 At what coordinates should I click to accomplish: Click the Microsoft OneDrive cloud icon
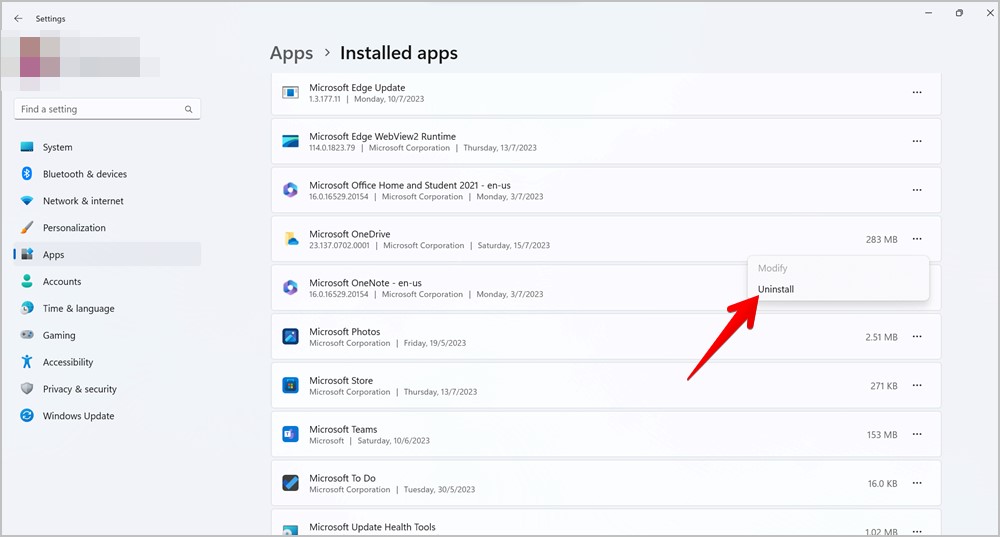[290, 239]
